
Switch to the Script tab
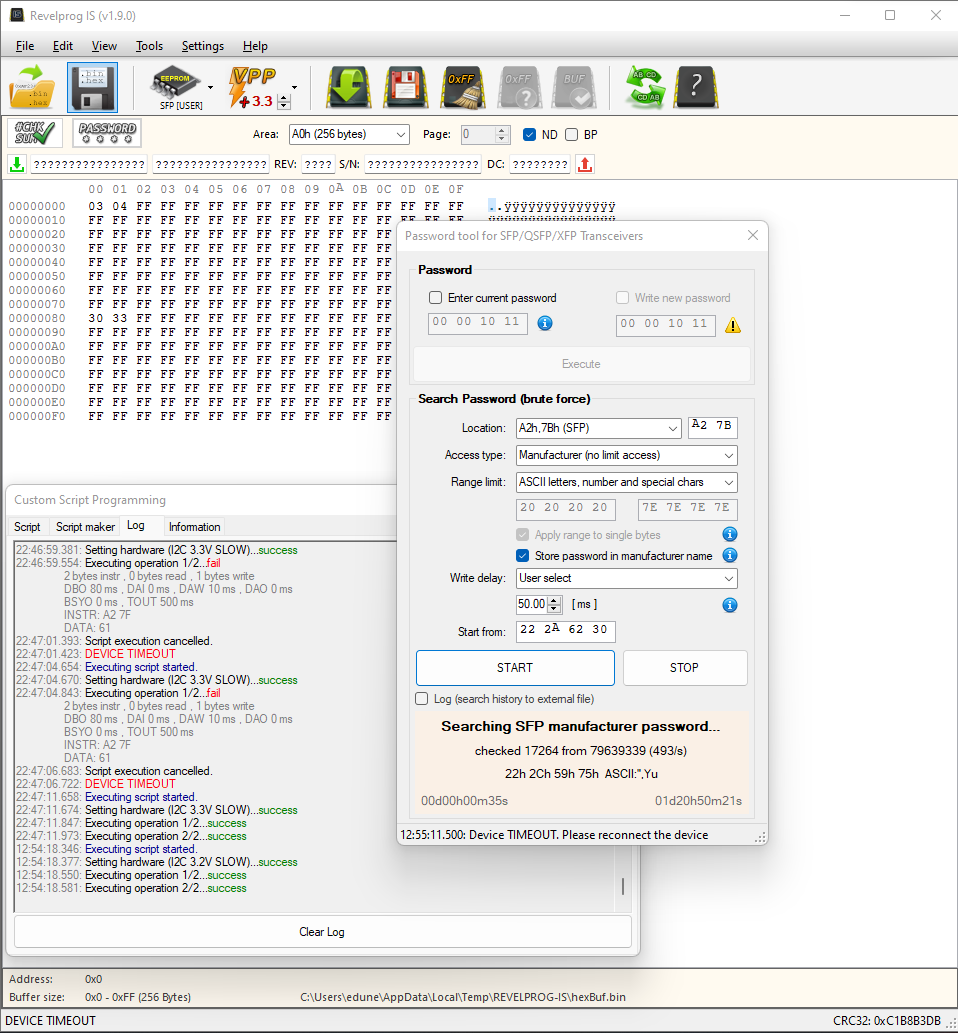(x=27, y=527)
